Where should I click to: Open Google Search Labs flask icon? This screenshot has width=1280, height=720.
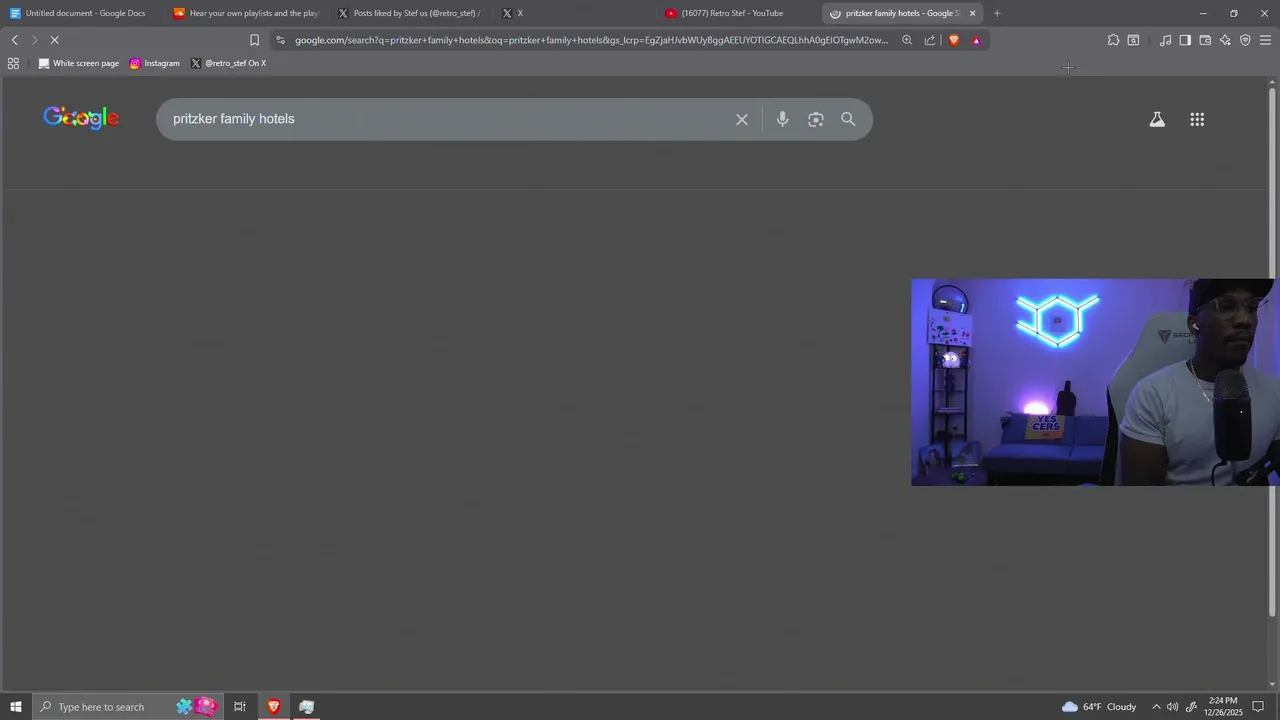pos(1157,119)
